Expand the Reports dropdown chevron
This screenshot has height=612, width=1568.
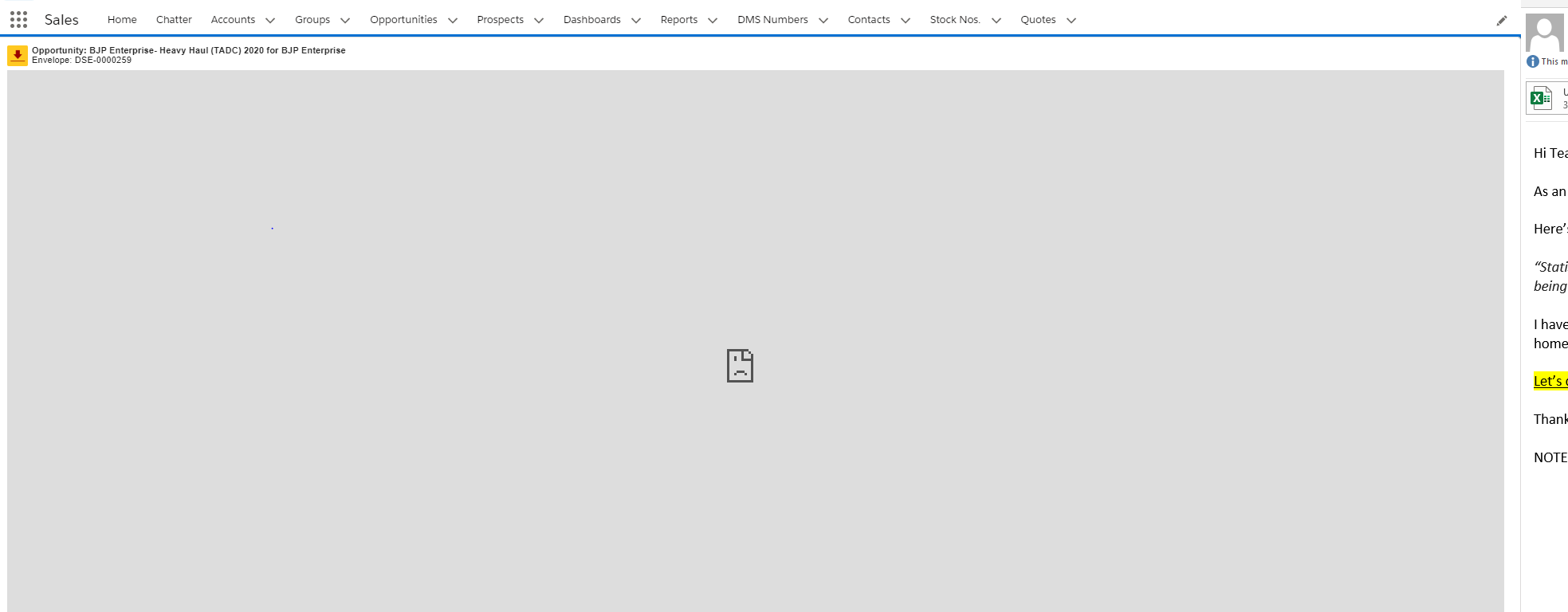713,21
